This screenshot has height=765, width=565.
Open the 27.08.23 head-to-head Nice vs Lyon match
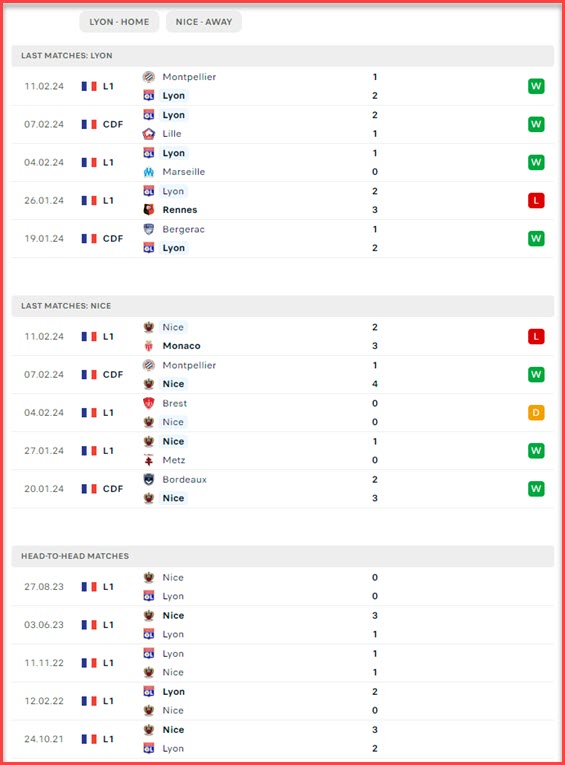[282, 587]
